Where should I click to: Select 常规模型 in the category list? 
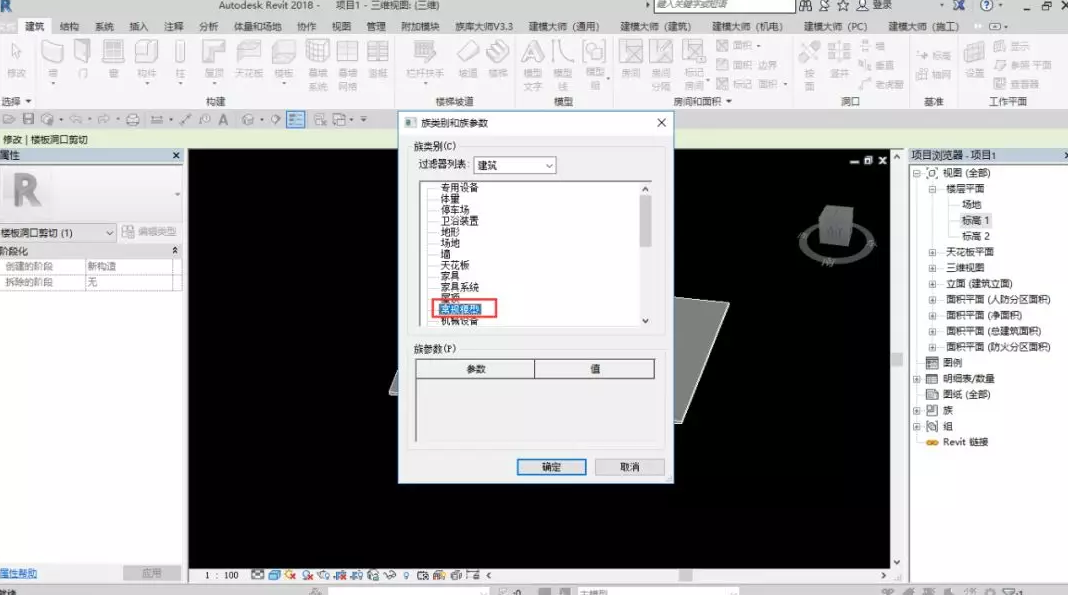(x=460, y=309)
